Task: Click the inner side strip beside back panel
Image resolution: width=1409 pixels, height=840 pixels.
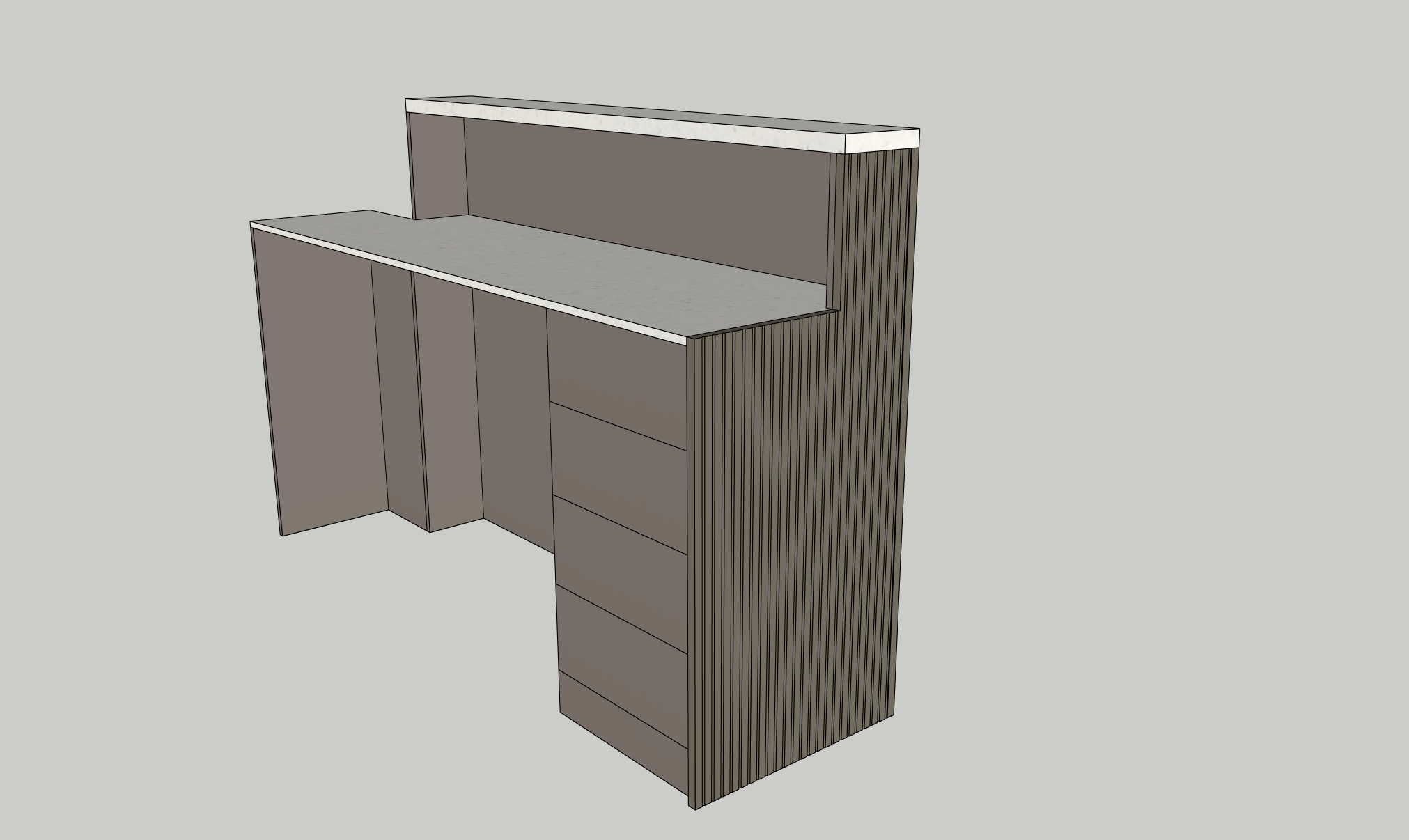Action: tap(832, 230)
